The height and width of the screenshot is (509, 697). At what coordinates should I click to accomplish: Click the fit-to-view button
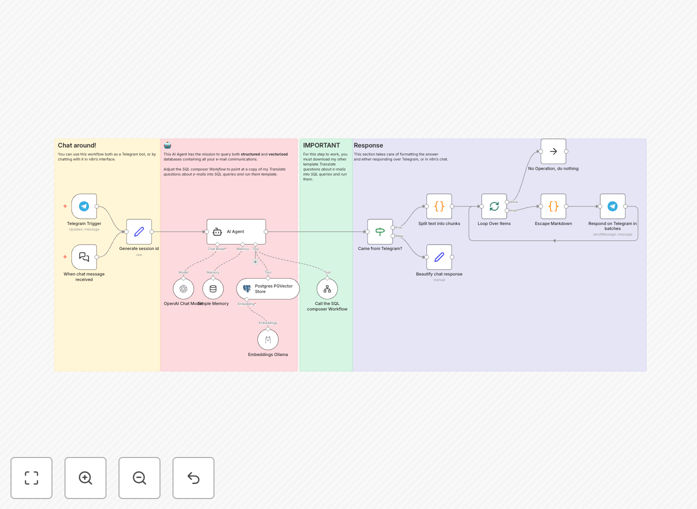tap(32, 478)
